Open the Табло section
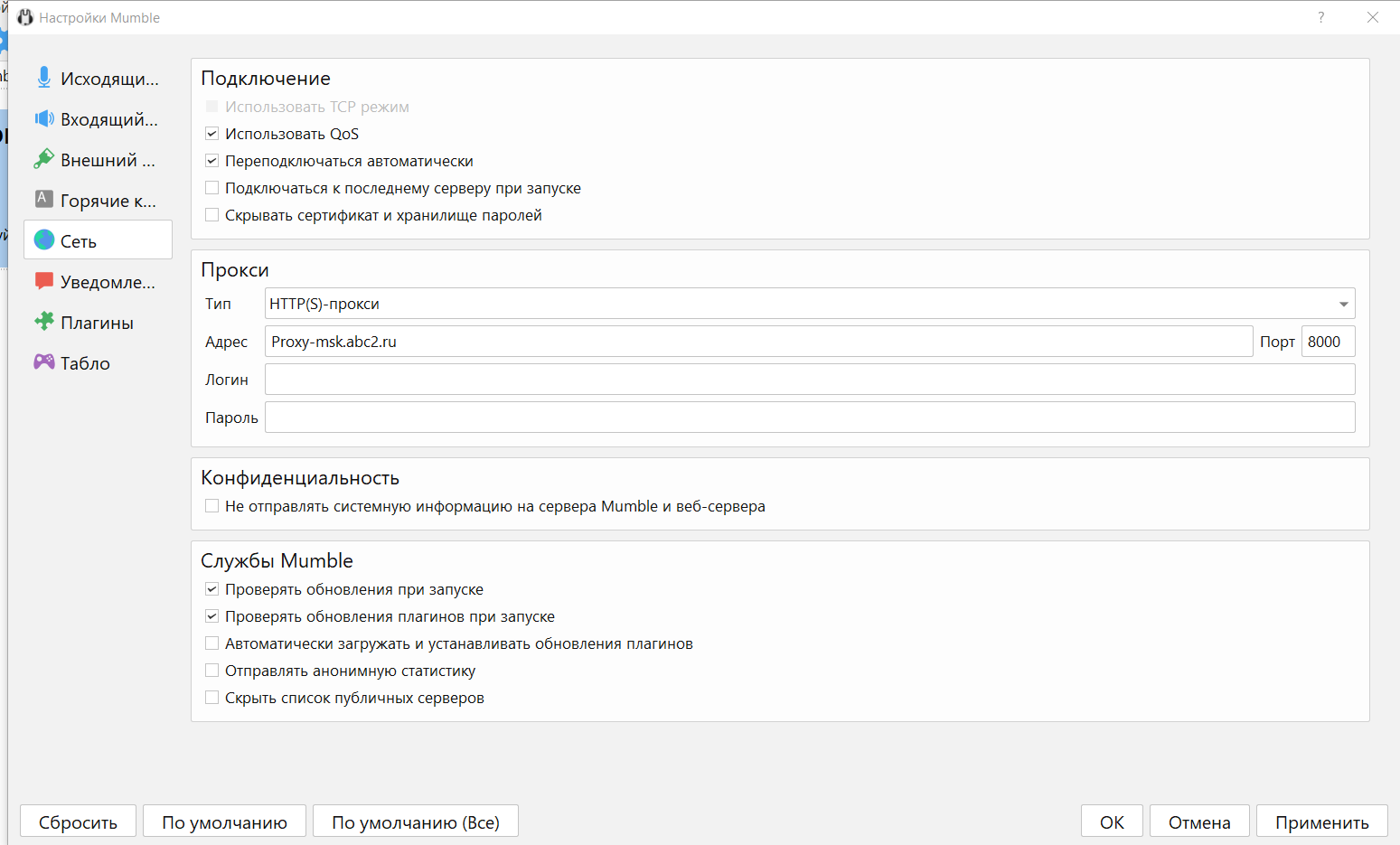The height and width of the screenshot is (845, 1400). pos(98,363)
